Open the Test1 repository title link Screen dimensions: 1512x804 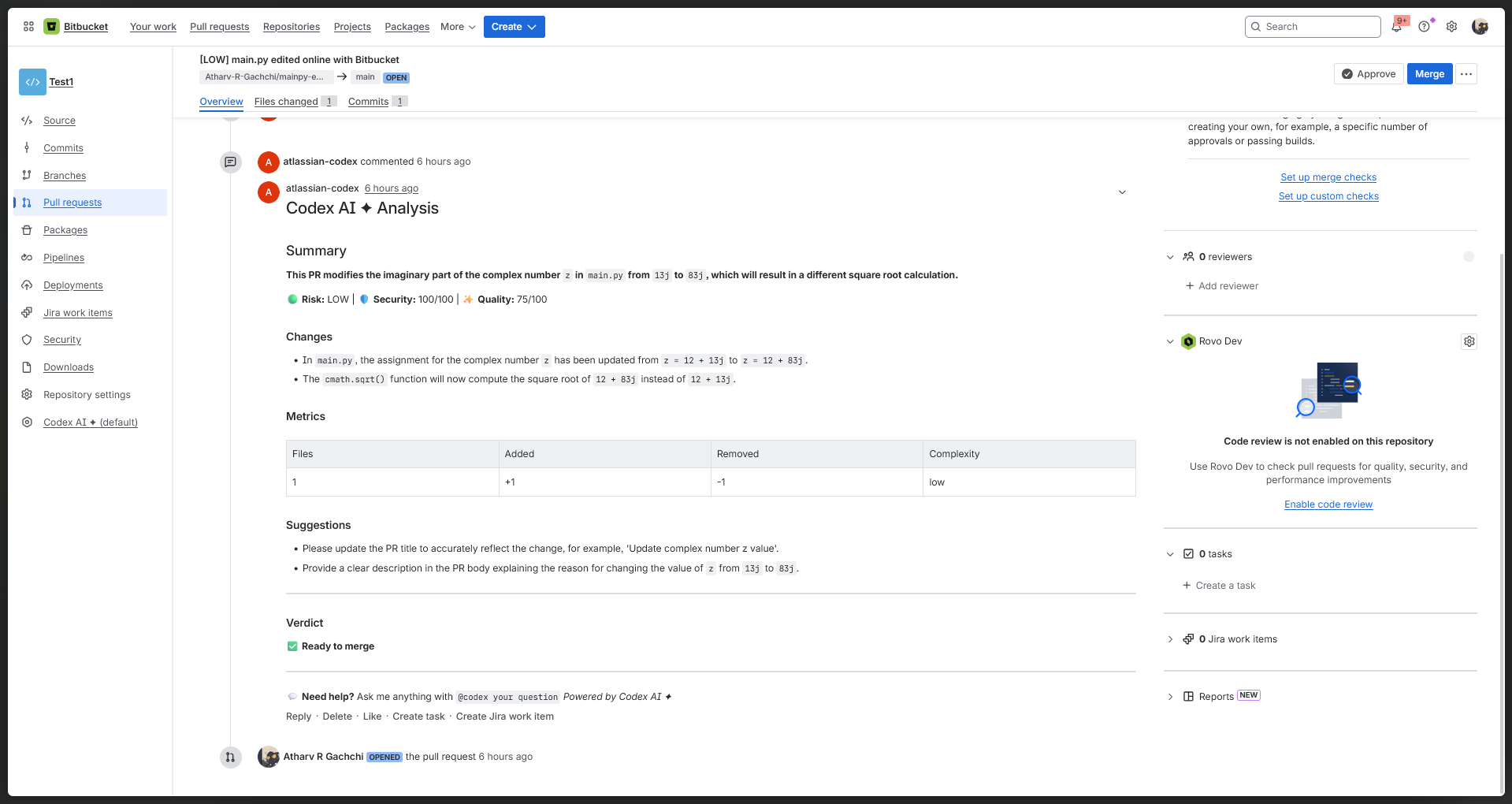(61, 82)
